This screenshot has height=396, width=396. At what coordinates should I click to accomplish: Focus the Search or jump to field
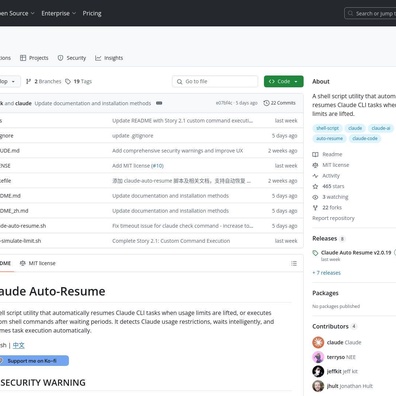click(370, 13)
